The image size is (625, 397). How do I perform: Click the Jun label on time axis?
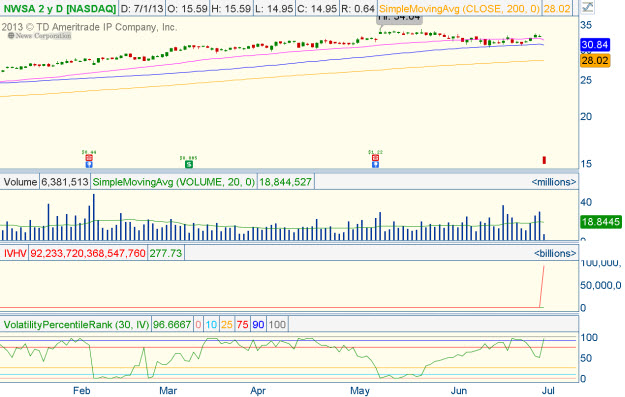459,391
